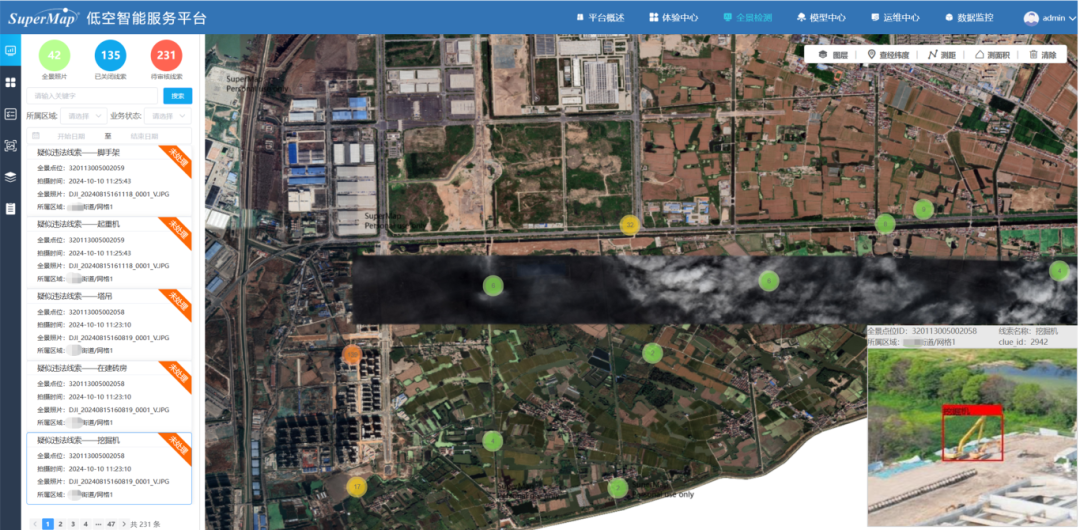Click the clue_id 2942 text in the popup
Screen dimensions: 1080x530
coord(1024,342)
